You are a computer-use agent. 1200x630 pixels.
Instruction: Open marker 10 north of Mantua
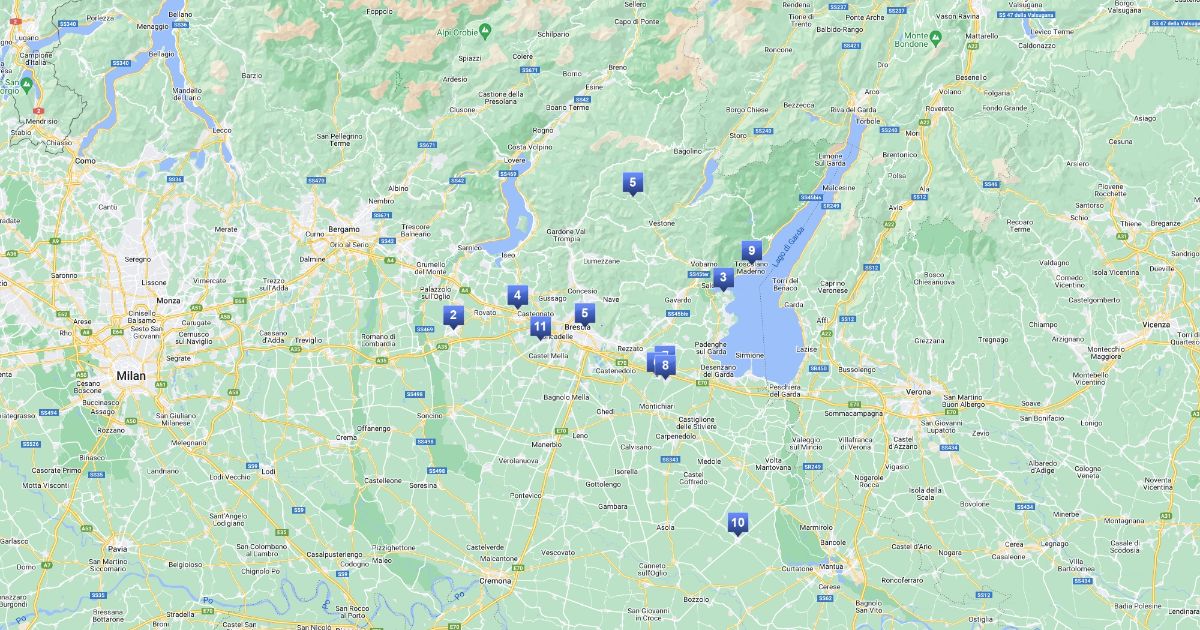click(x=737, y=524)
